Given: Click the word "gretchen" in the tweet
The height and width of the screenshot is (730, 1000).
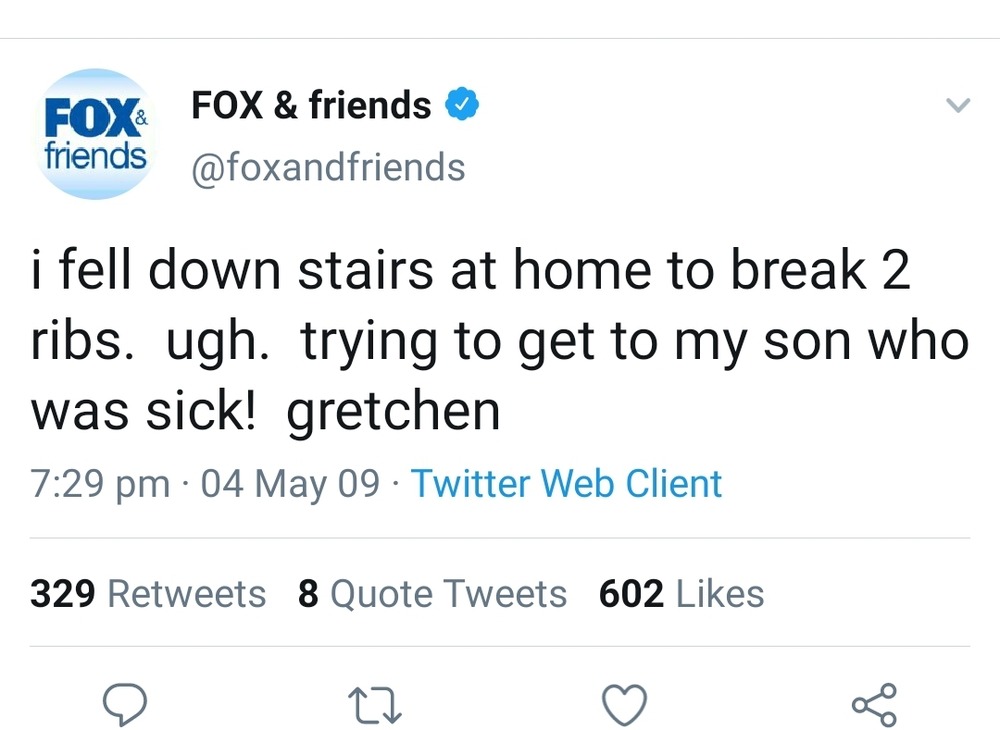Looking at the screenshot, I should 393,411.
